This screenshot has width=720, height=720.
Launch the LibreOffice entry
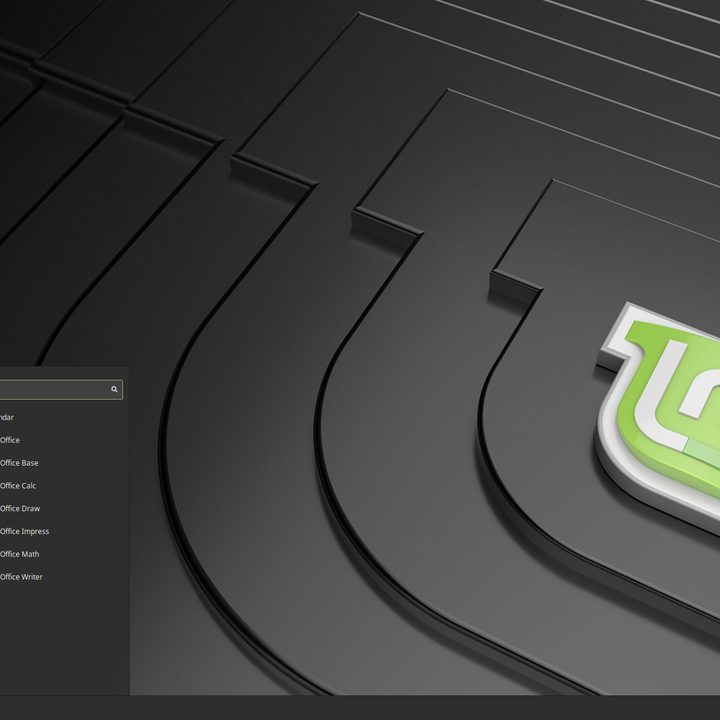tap(10, 440)
